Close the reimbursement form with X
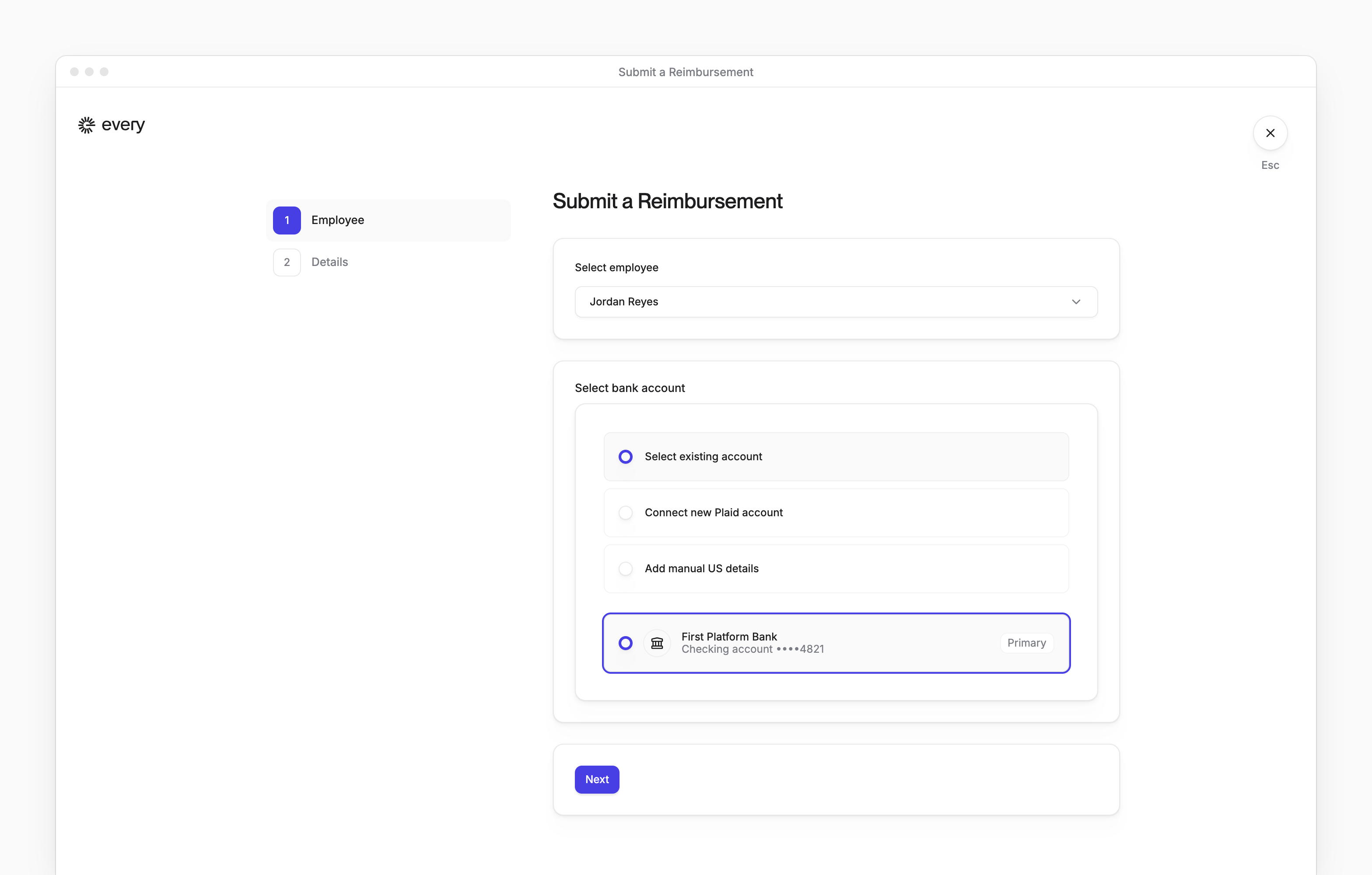The height and width of the screenshot is (875, 1372). pyautogui.click(x=1270, y=133)
